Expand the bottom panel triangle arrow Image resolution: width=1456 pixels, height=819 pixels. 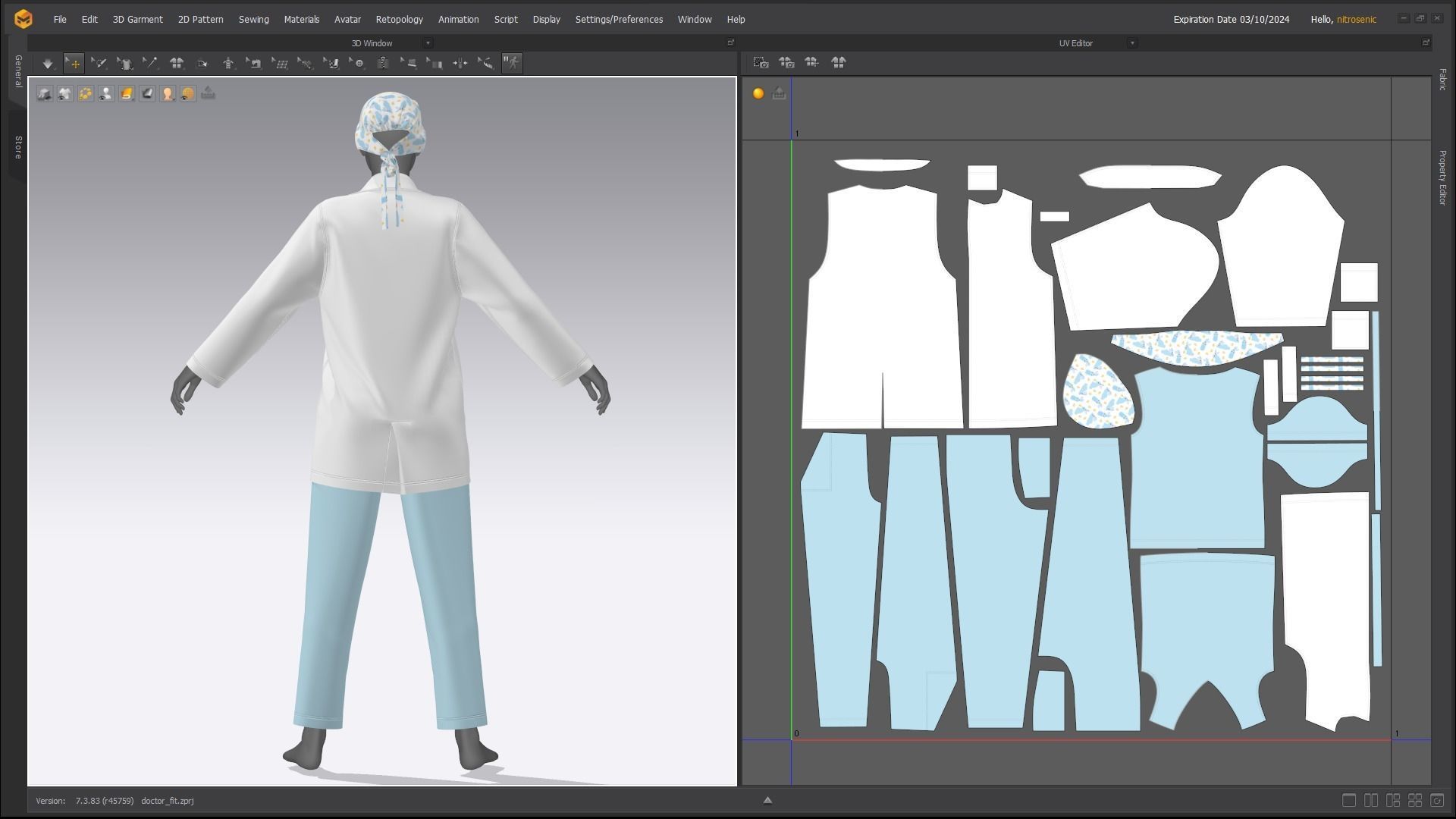pyautogui.click(x=767, y=800)
